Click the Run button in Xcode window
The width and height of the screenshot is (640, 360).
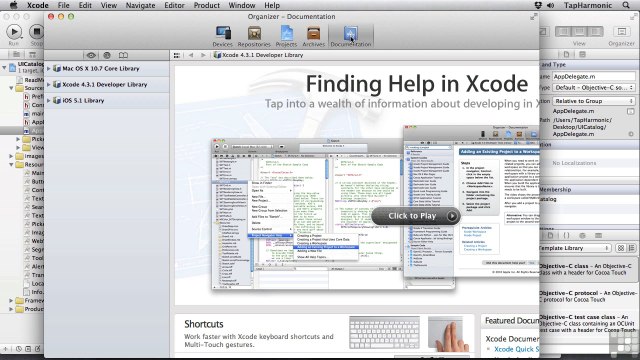(14, 32)
